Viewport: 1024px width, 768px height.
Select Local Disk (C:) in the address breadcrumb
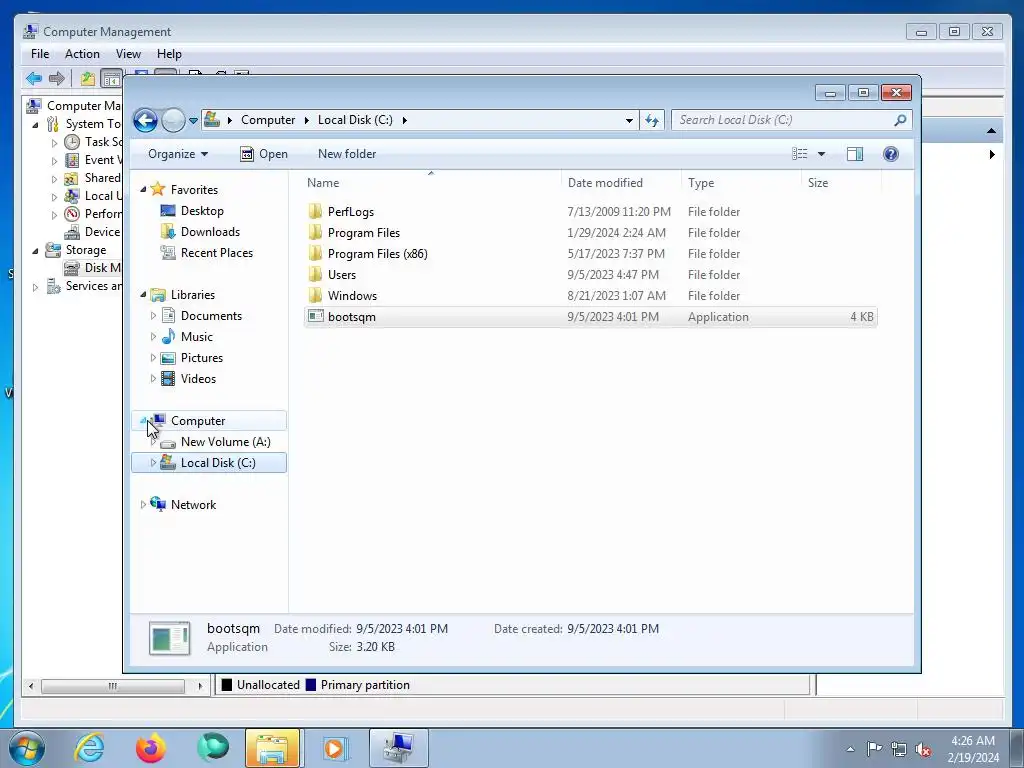click(355, 120)
